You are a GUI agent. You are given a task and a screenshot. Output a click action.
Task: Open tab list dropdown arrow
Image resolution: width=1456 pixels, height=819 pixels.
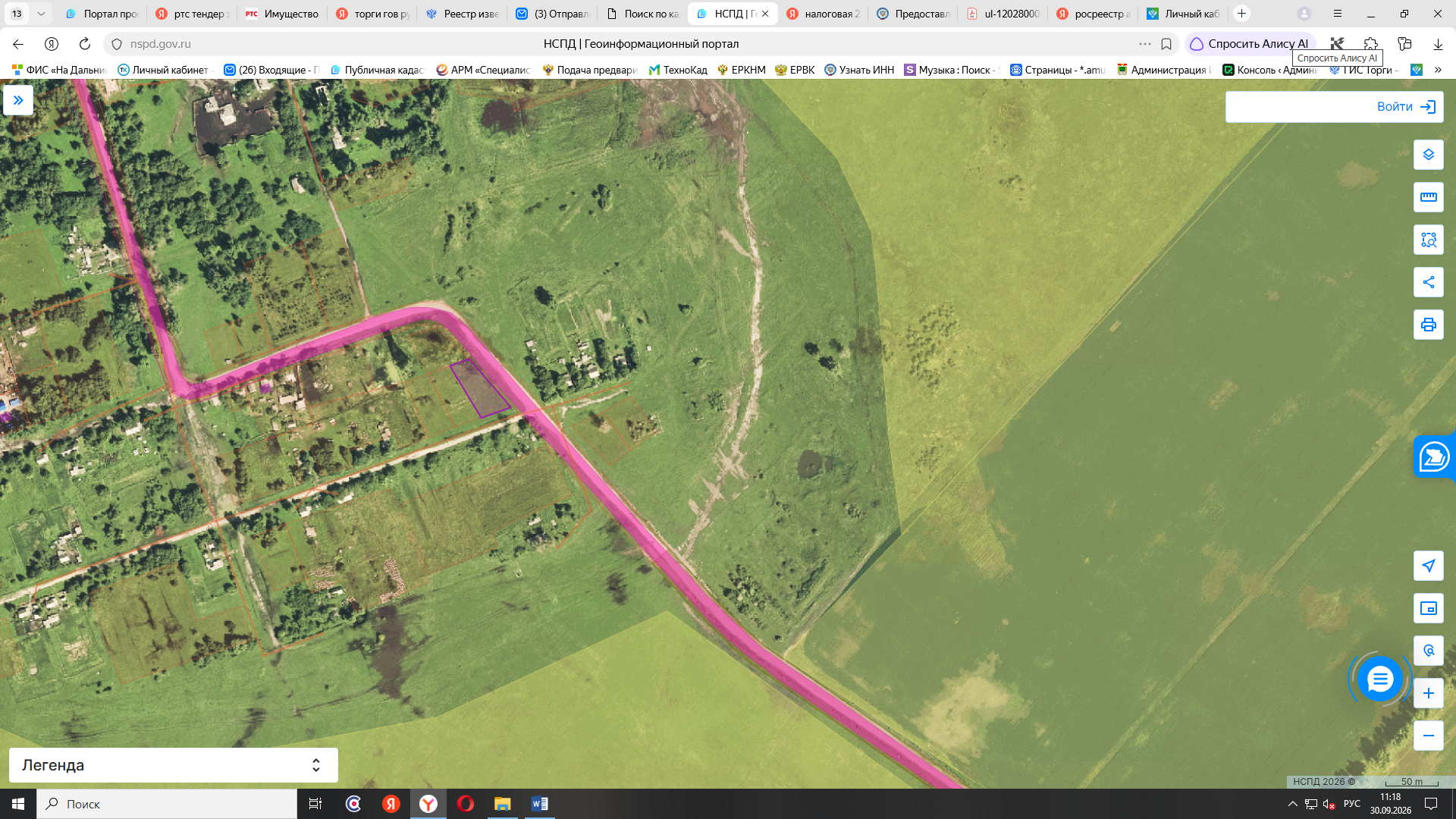(41, 14)
